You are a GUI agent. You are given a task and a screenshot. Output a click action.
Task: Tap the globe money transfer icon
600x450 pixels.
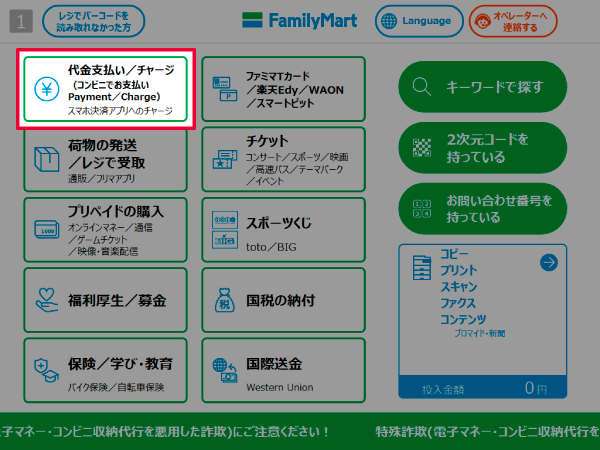click(x=225, y=370)
